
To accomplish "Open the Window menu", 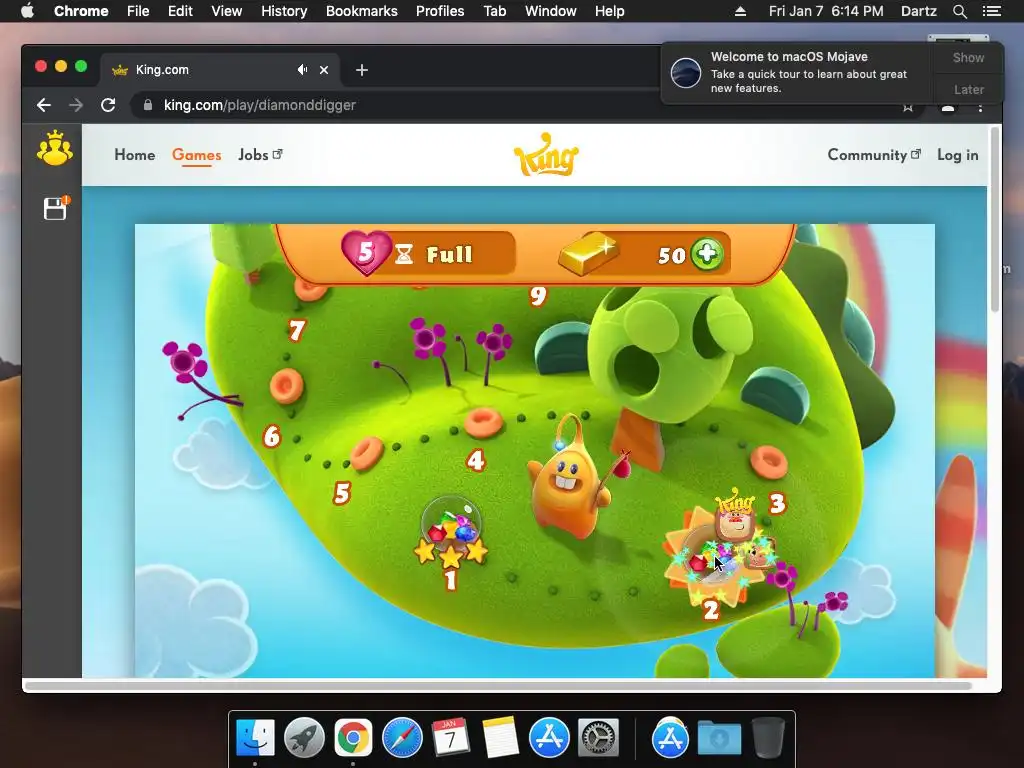I will 551,11.
